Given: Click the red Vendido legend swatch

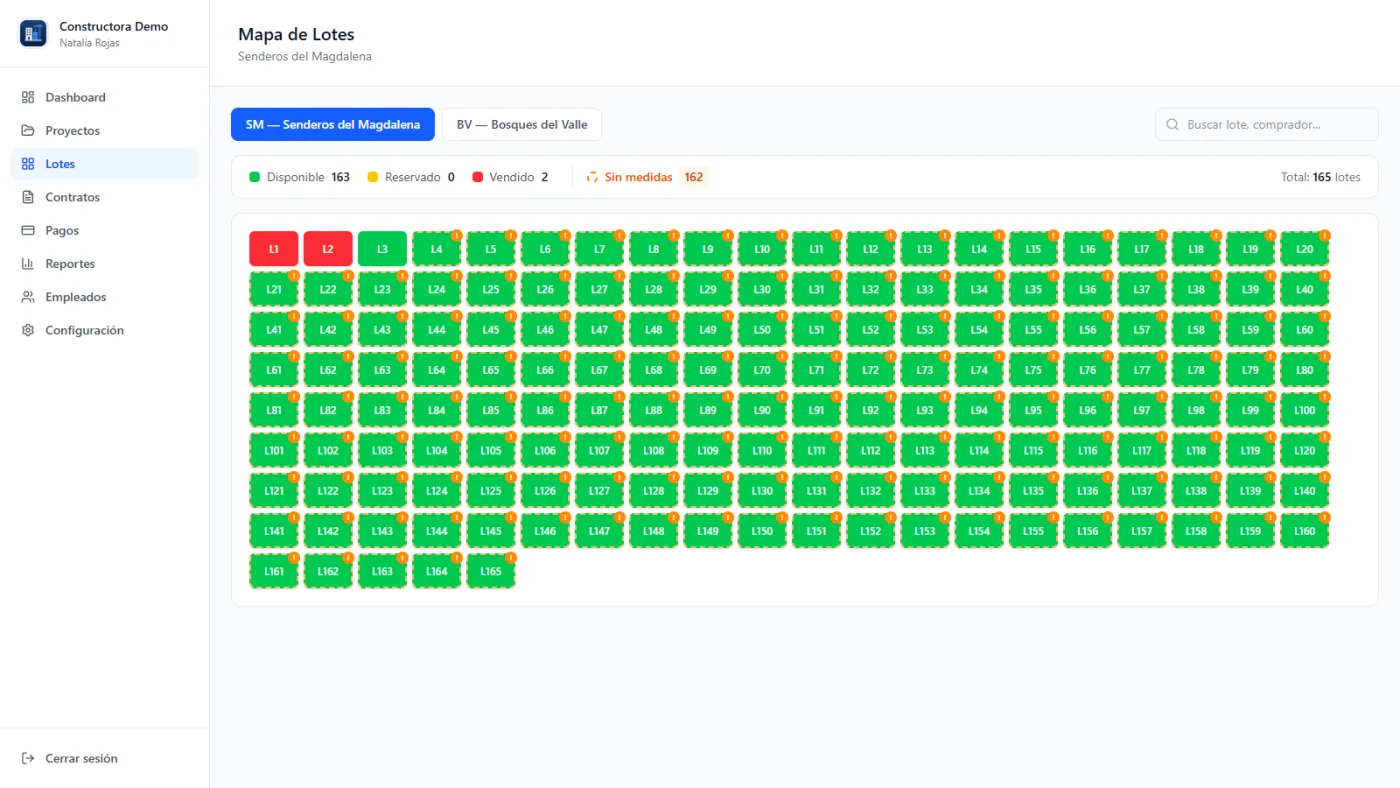Looking at the screenshot, I should coord(477,177).
